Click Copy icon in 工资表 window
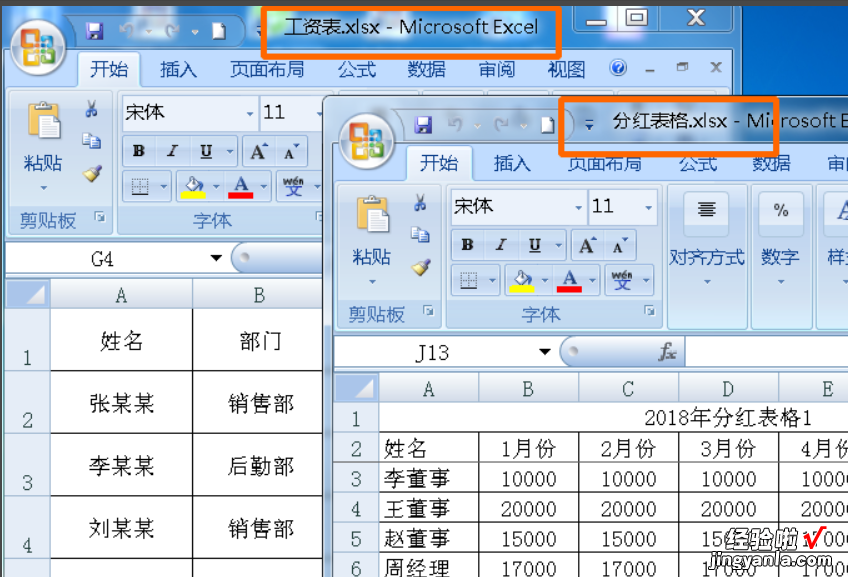848x577 pixels. 91,141
